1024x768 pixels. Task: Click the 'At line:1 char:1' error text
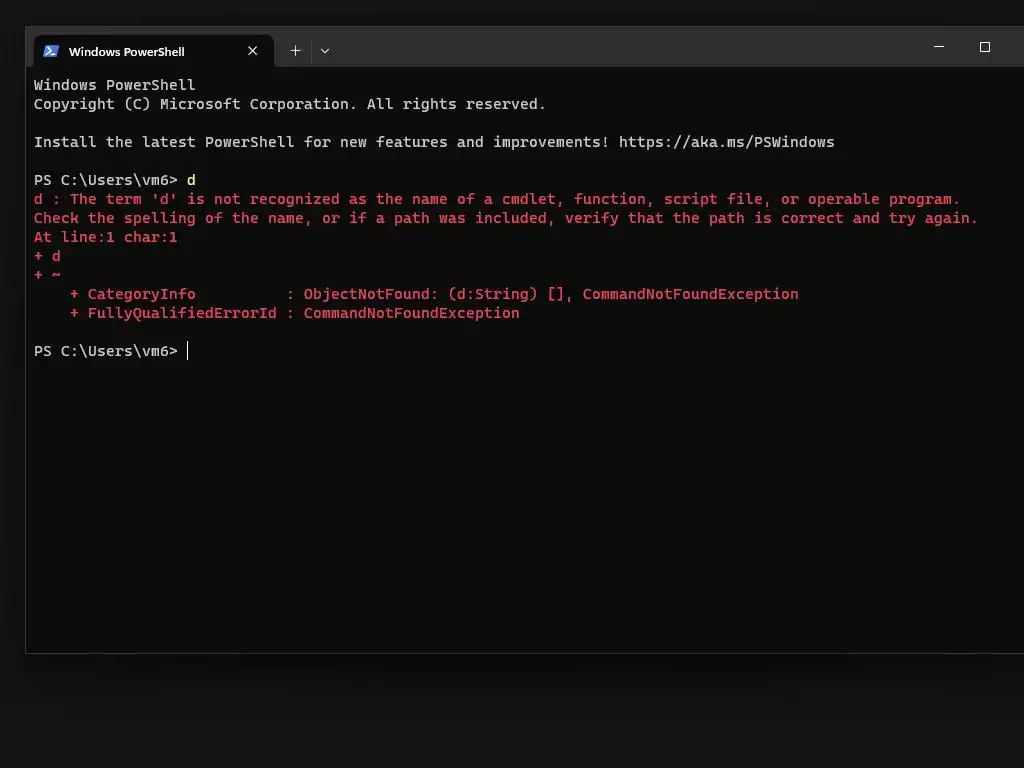pos(105,237)
